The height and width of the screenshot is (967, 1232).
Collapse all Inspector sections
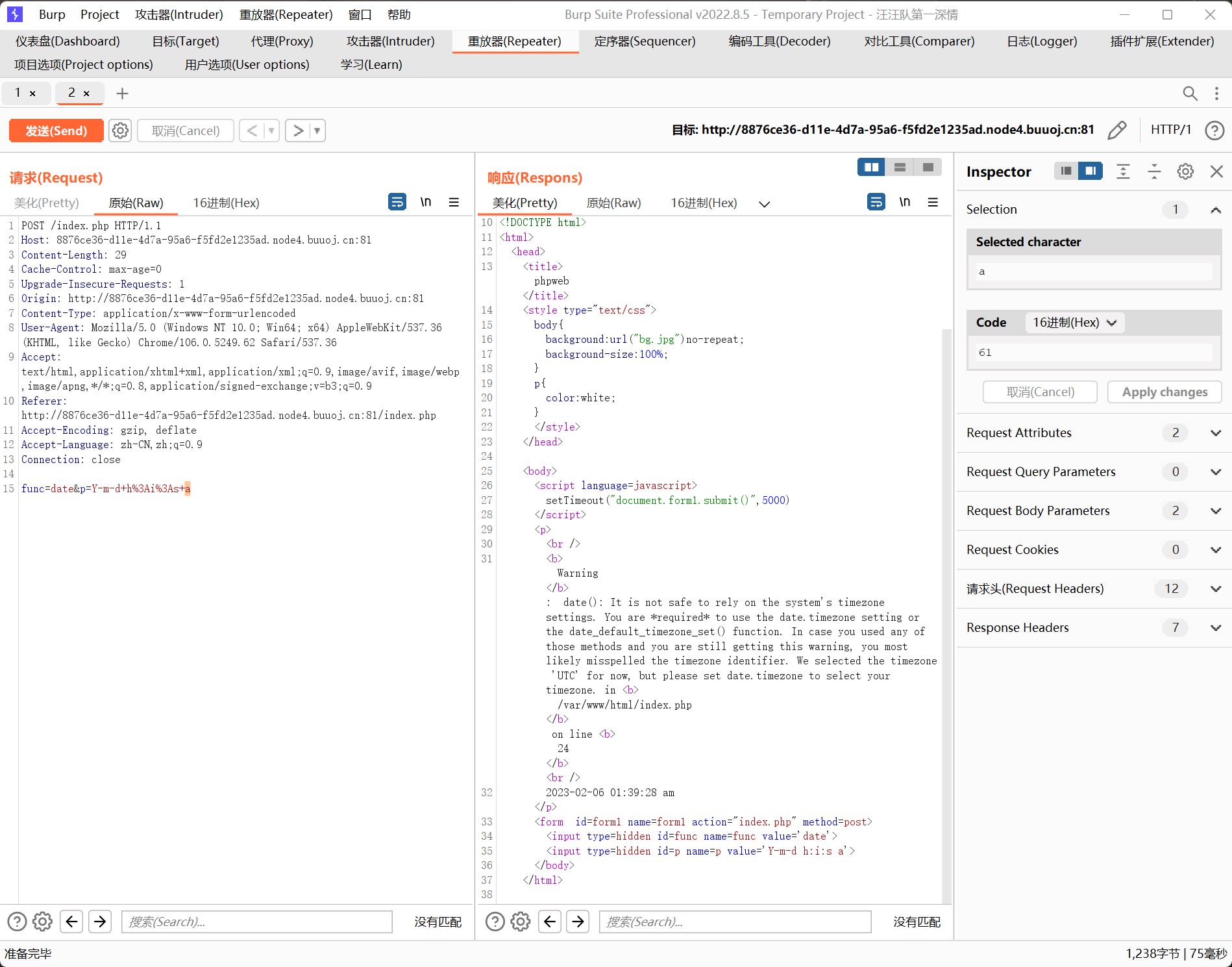point(1154,171)
